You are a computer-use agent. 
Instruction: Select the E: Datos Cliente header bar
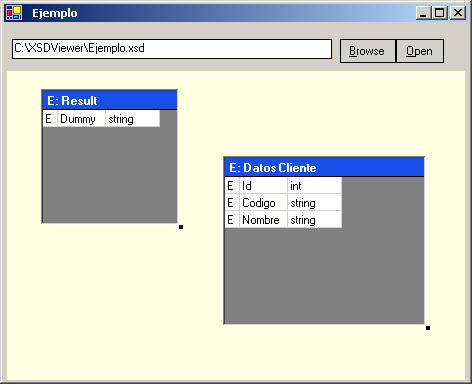(324, 167)
